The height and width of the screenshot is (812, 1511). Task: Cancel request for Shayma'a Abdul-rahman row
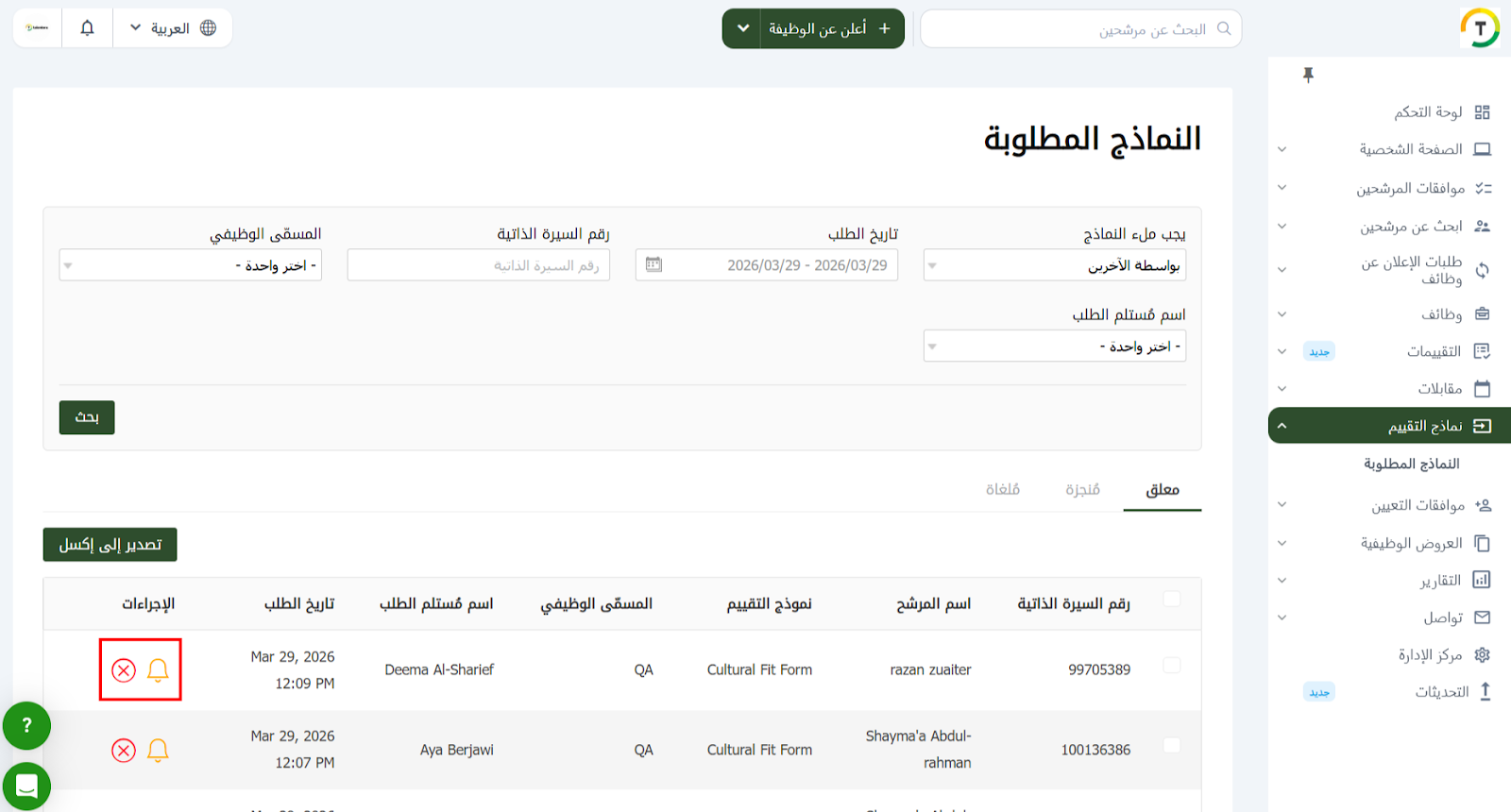click(x=124, y=751)
